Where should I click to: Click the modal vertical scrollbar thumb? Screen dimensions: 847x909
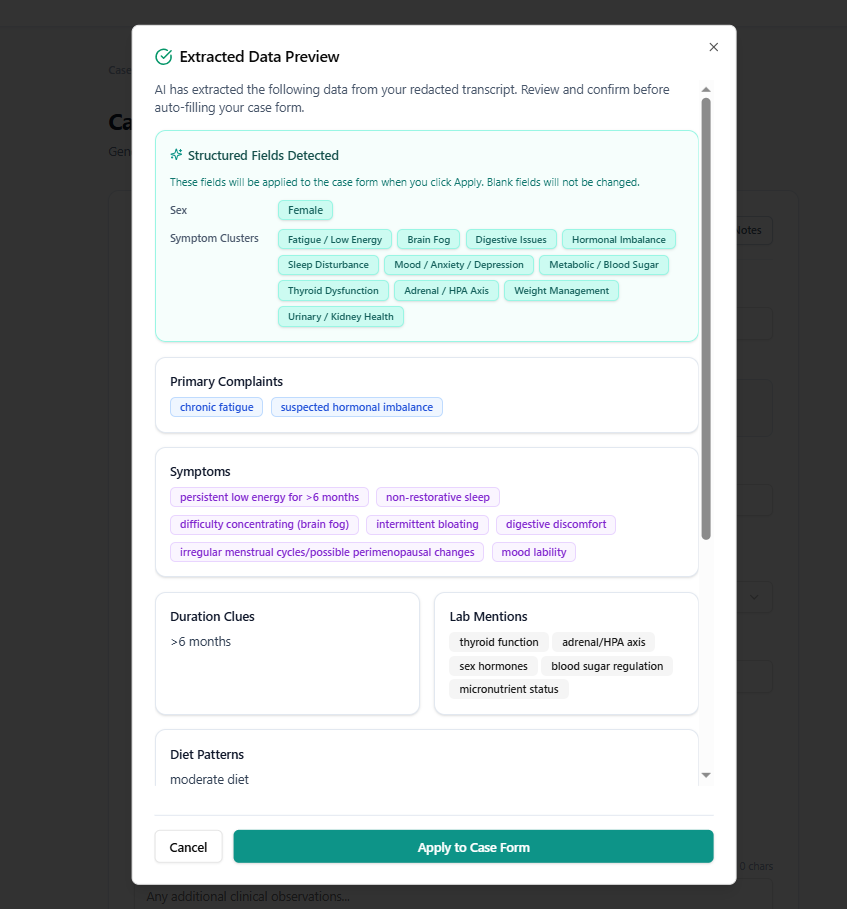pos(706,319)
